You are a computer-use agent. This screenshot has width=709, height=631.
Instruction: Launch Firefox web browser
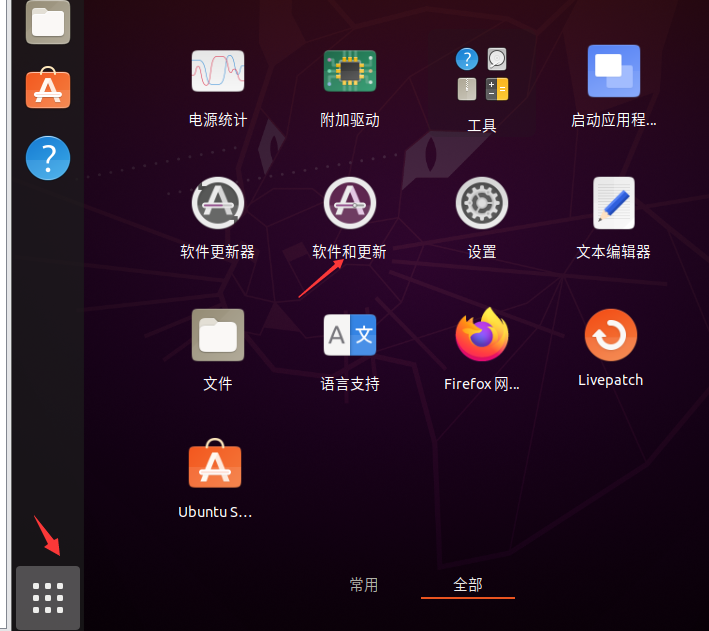point(482,335)
